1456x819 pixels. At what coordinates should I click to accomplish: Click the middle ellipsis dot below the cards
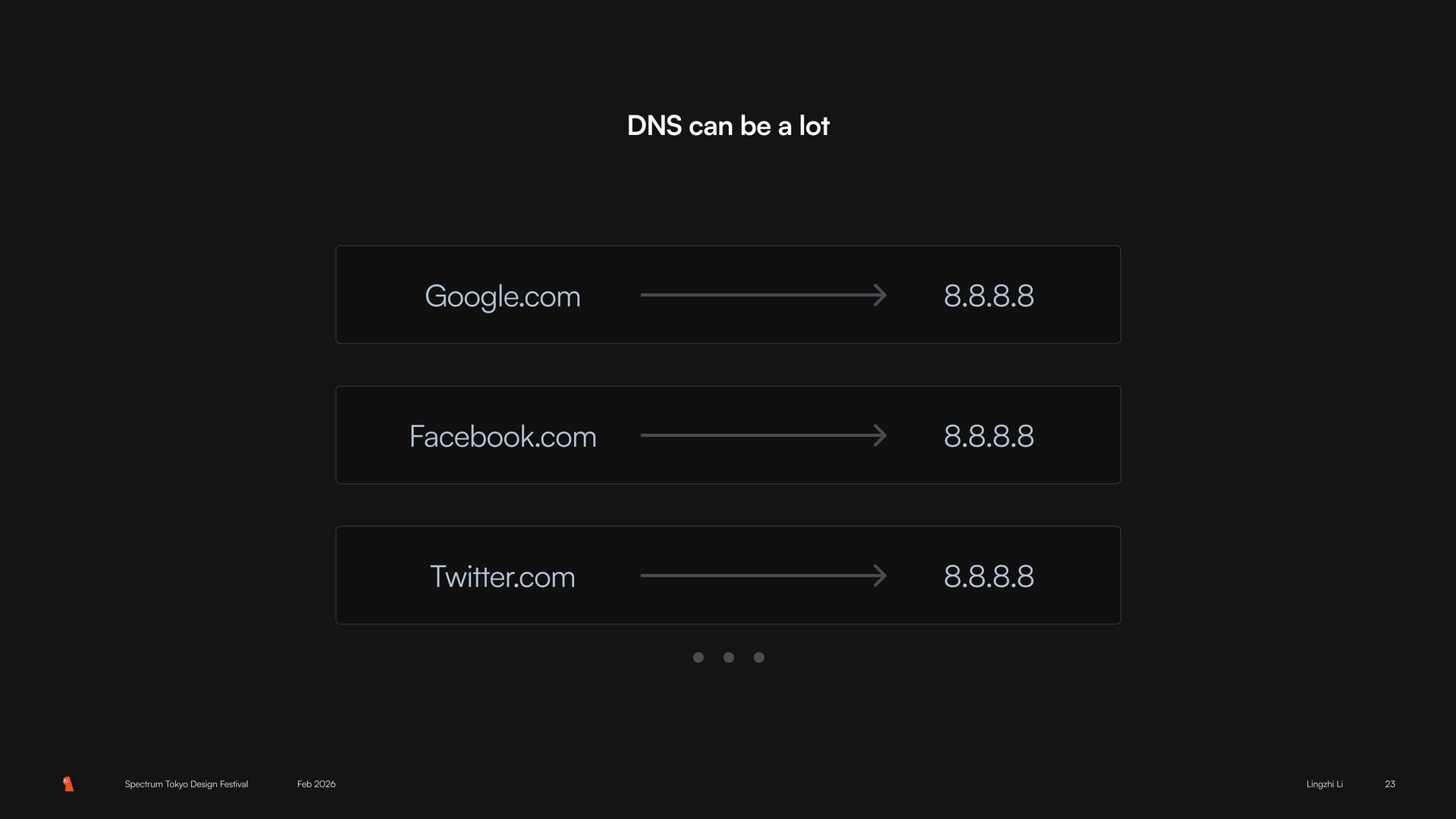(x=729, y=657)
